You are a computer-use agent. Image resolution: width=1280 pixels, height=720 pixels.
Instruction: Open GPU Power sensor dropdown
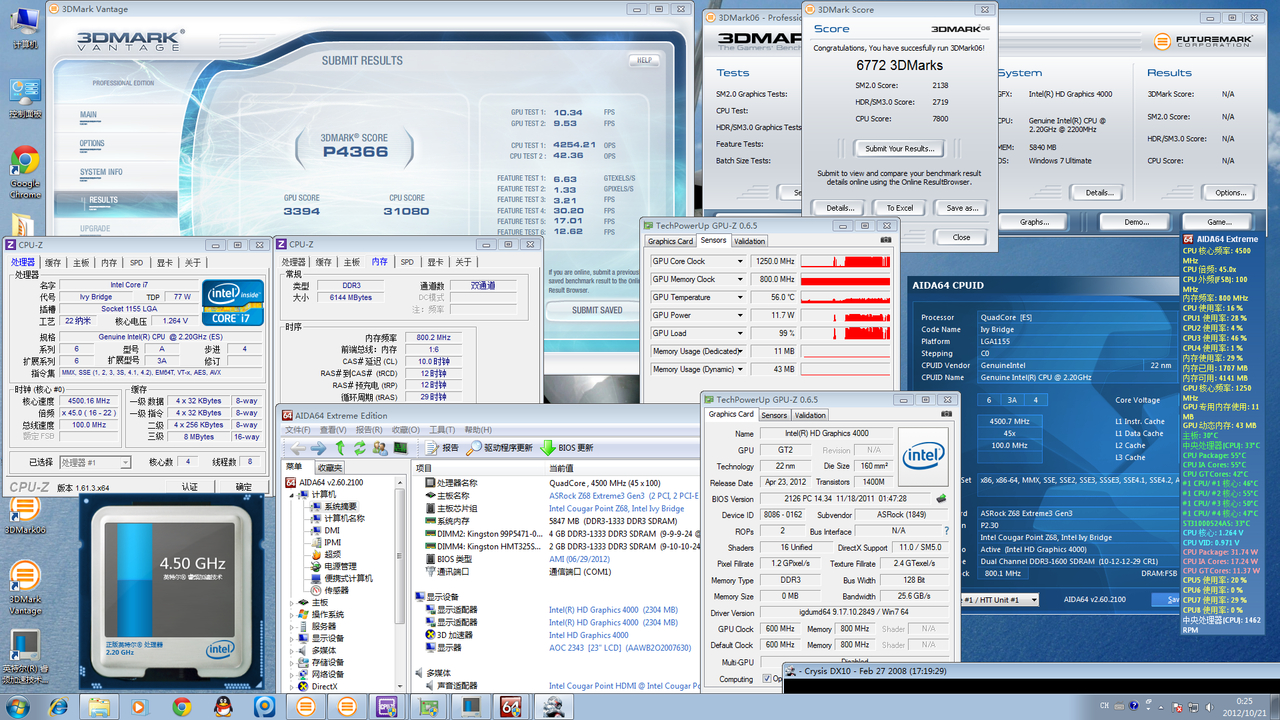click(x=740, y=316)
